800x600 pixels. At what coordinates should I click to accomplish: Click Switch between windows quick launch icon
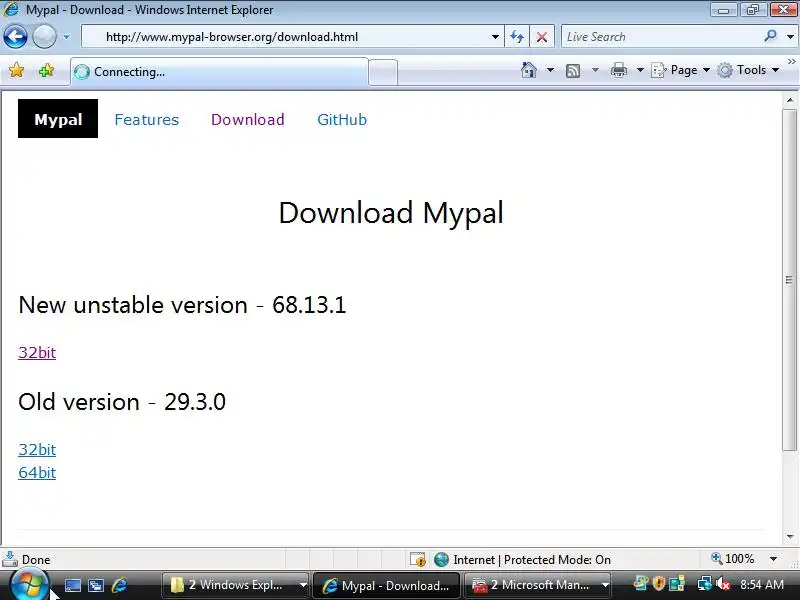[96, 586]
